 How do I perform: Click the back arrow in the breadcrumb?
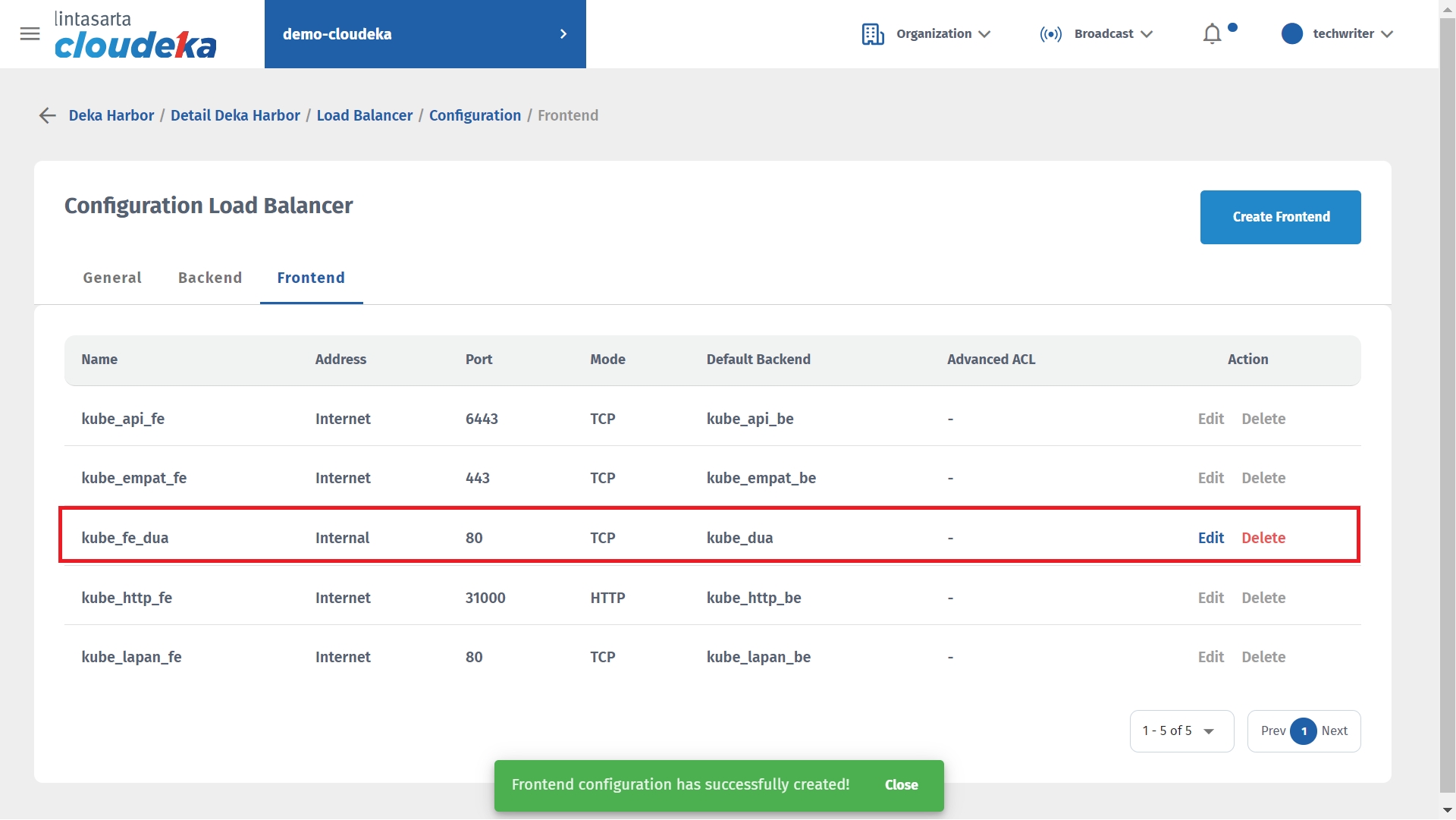(x=47, y=115)
